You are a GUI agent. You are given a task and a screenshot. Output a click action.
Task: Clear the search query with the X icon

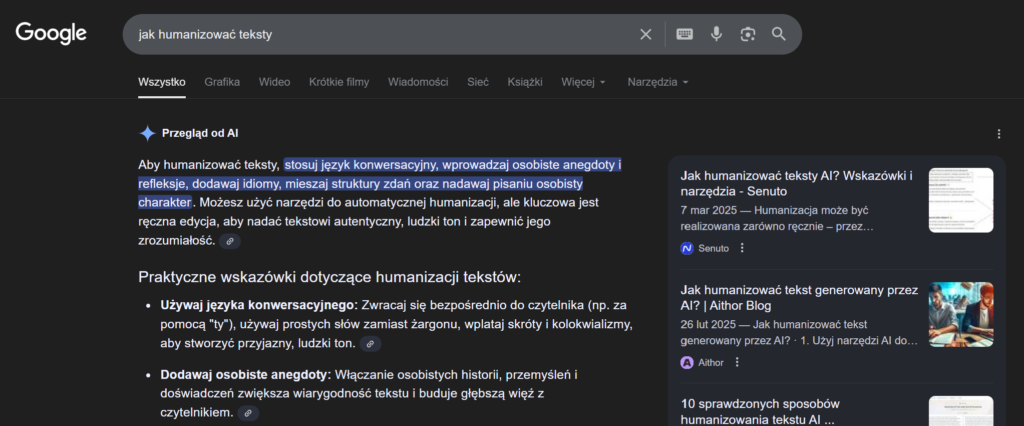click(x=646, y=35)
